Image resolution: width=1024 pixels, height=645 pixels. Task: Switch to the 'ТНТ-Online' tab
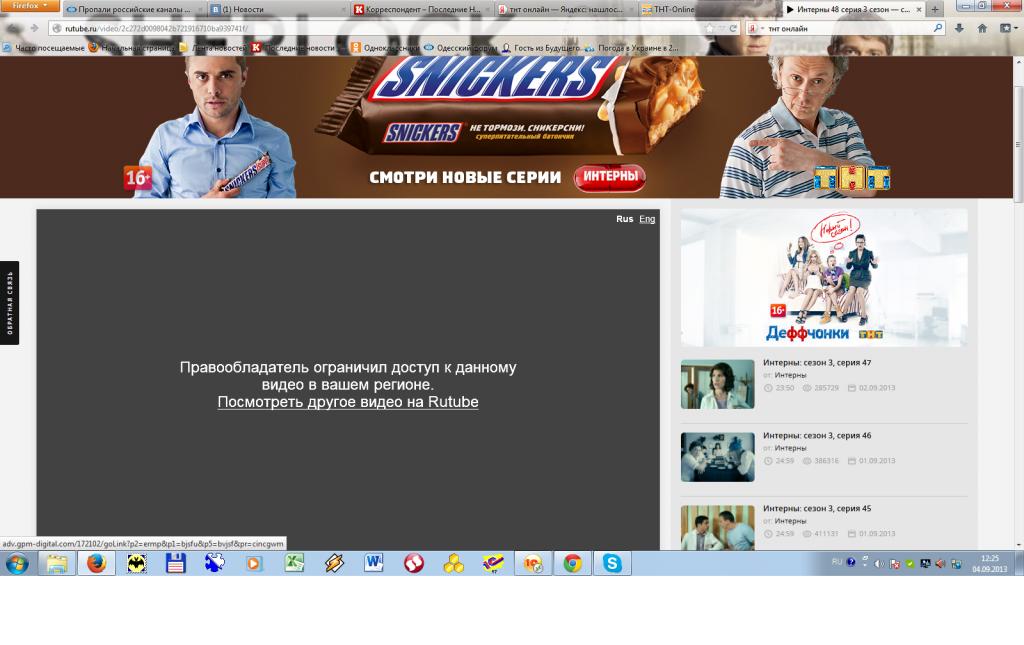(674, 9)
